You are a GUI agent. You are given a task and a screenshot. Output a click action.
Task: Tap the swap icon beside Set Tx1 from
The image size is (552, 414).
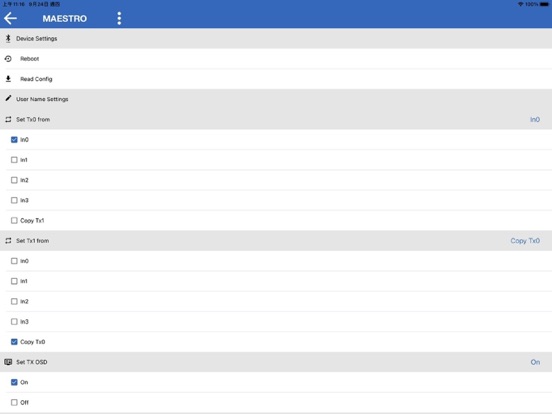[x=8, y=241]
